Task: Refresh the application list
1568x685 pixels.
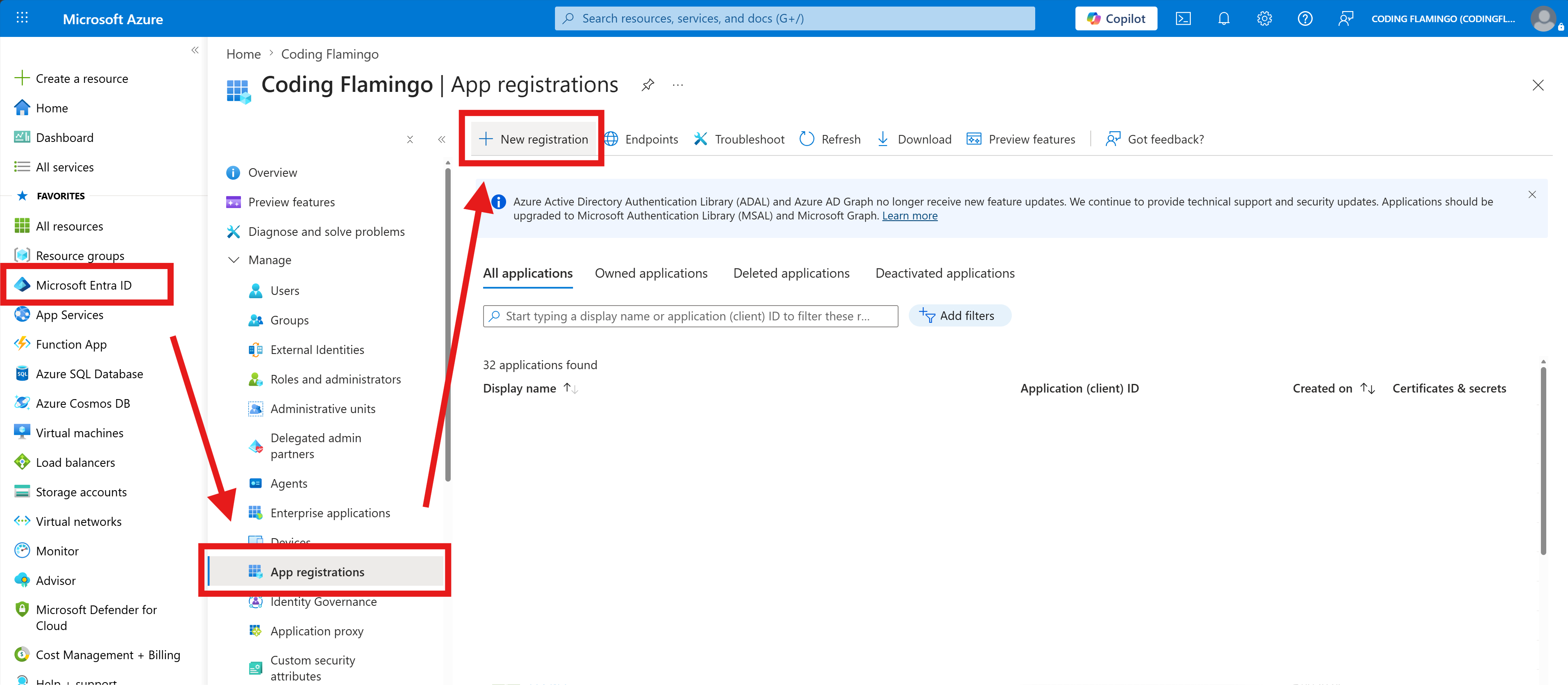Action: click(x=830, y=139)
